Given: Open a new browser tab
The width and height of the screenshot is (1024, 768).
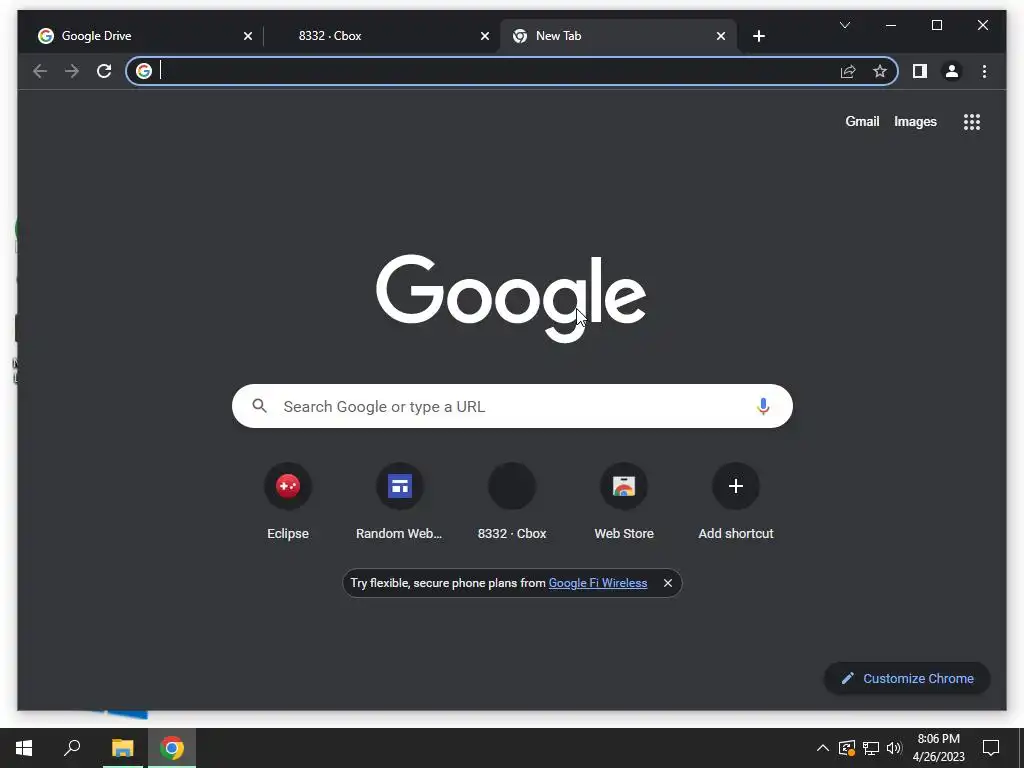Looking at the screenshot, I should (758, 36).
